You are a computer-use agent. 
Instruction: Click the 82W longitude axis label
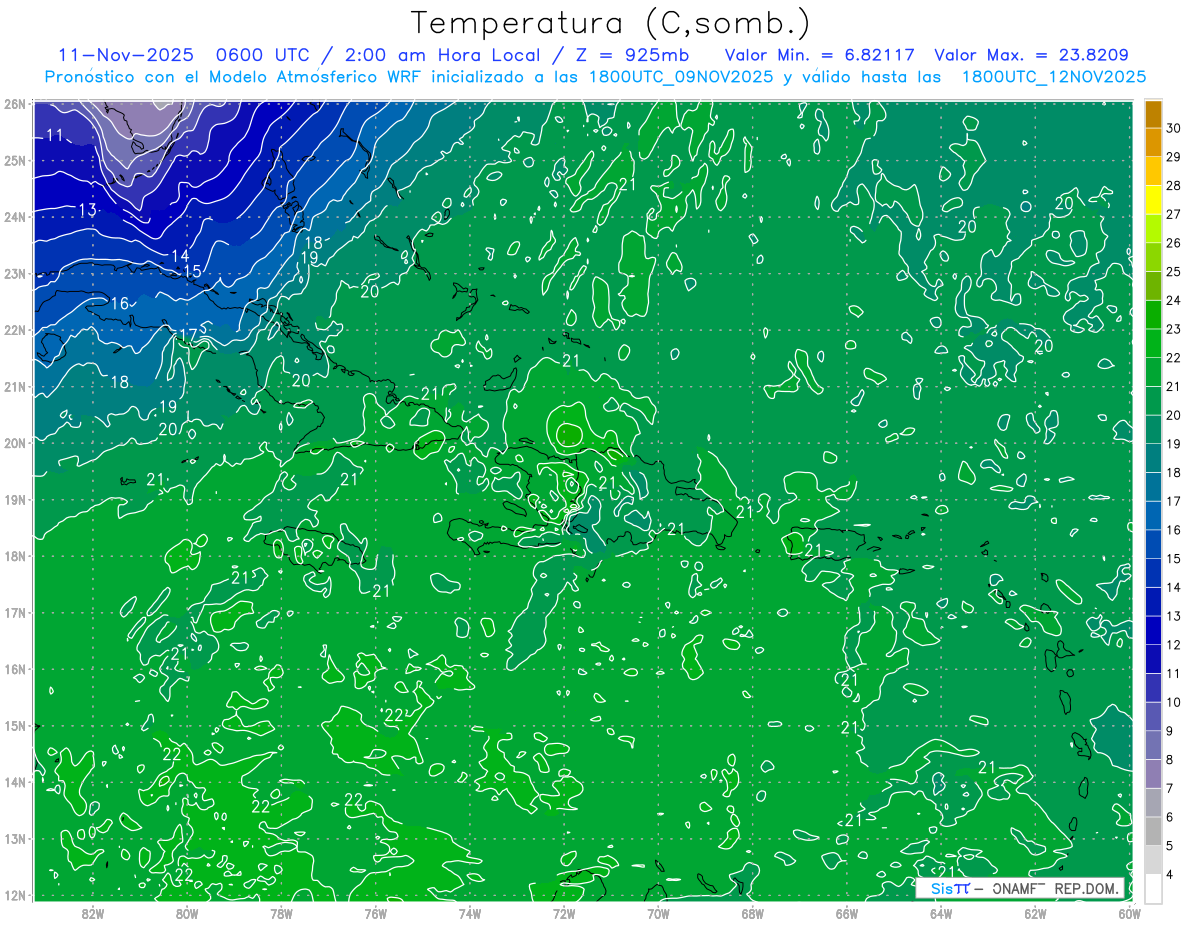pyautogui.click(x=93, y=913)
